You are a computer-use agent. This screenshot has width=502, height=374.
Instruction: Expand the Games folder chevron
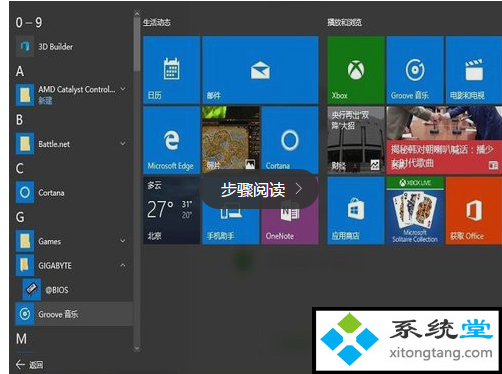(123, 241)
